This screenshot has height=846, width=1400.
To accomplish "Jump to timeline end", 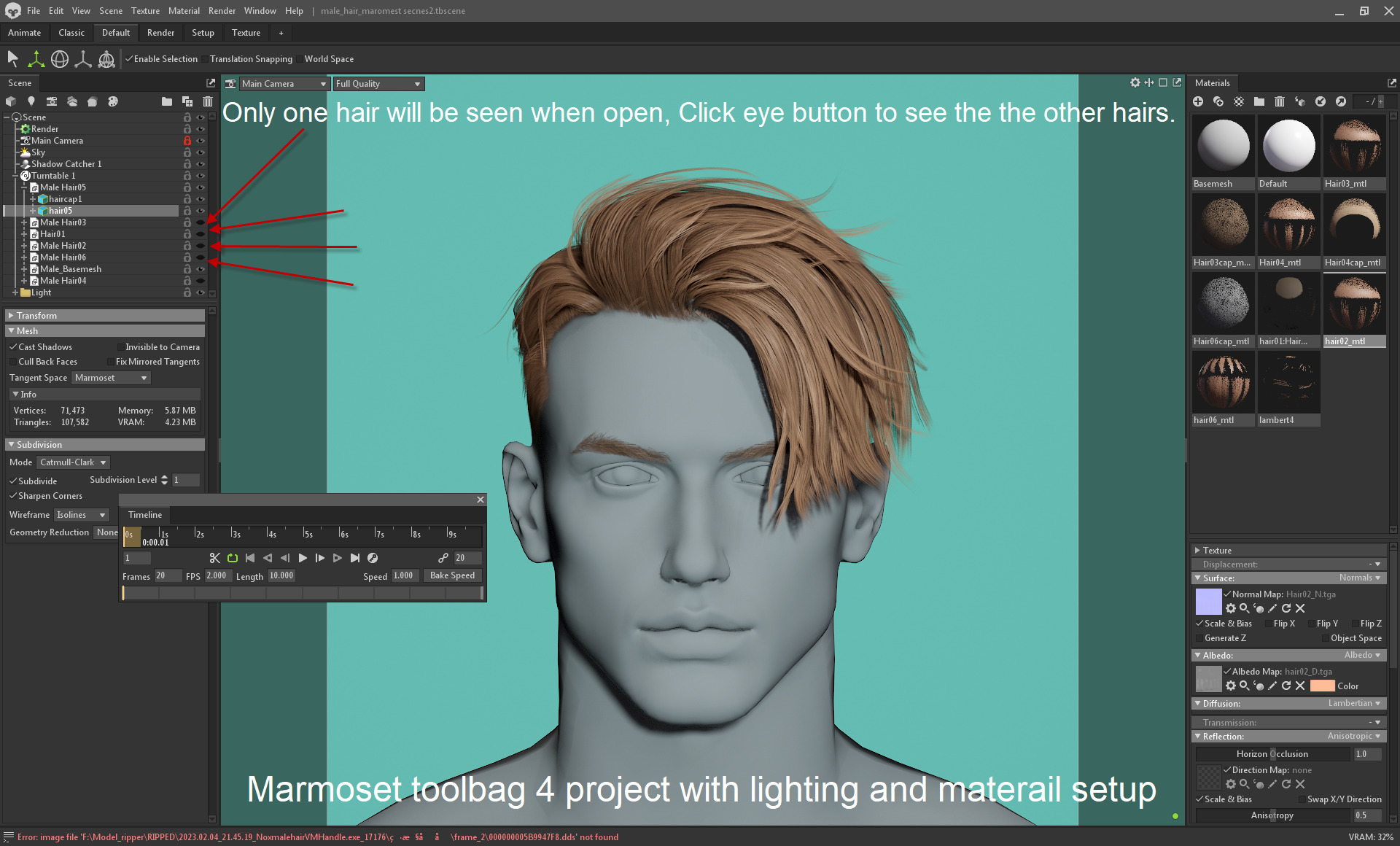I will pos(355,558).
